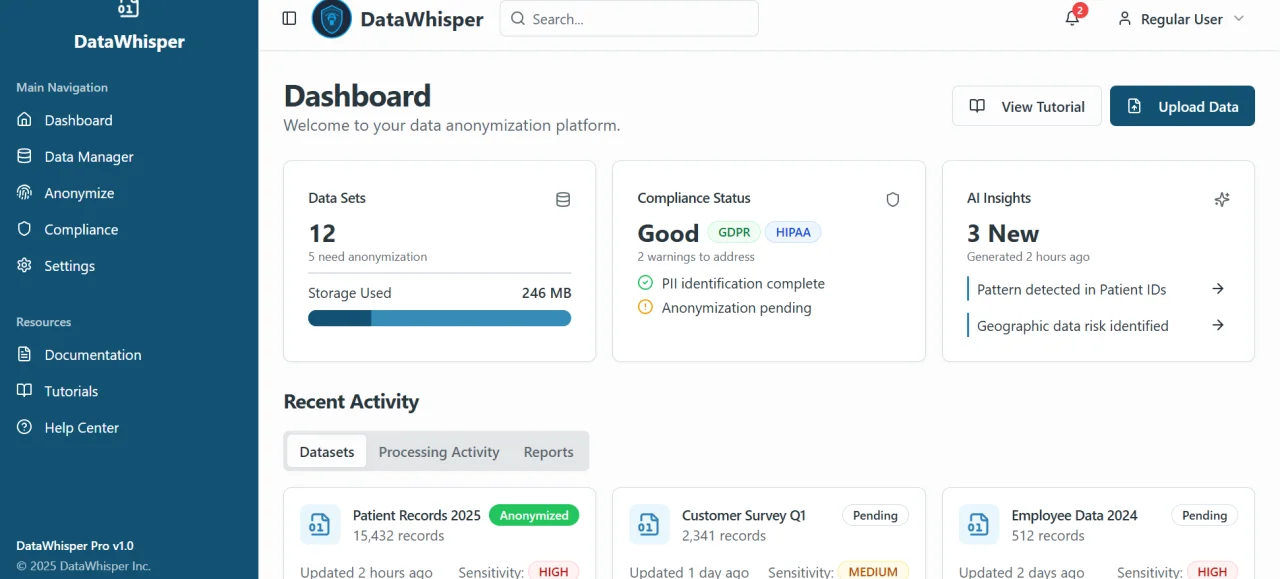Viewport: 1280px width, 579px height.
Task: Click the user avatar icon
Action: coord(1125,19)
